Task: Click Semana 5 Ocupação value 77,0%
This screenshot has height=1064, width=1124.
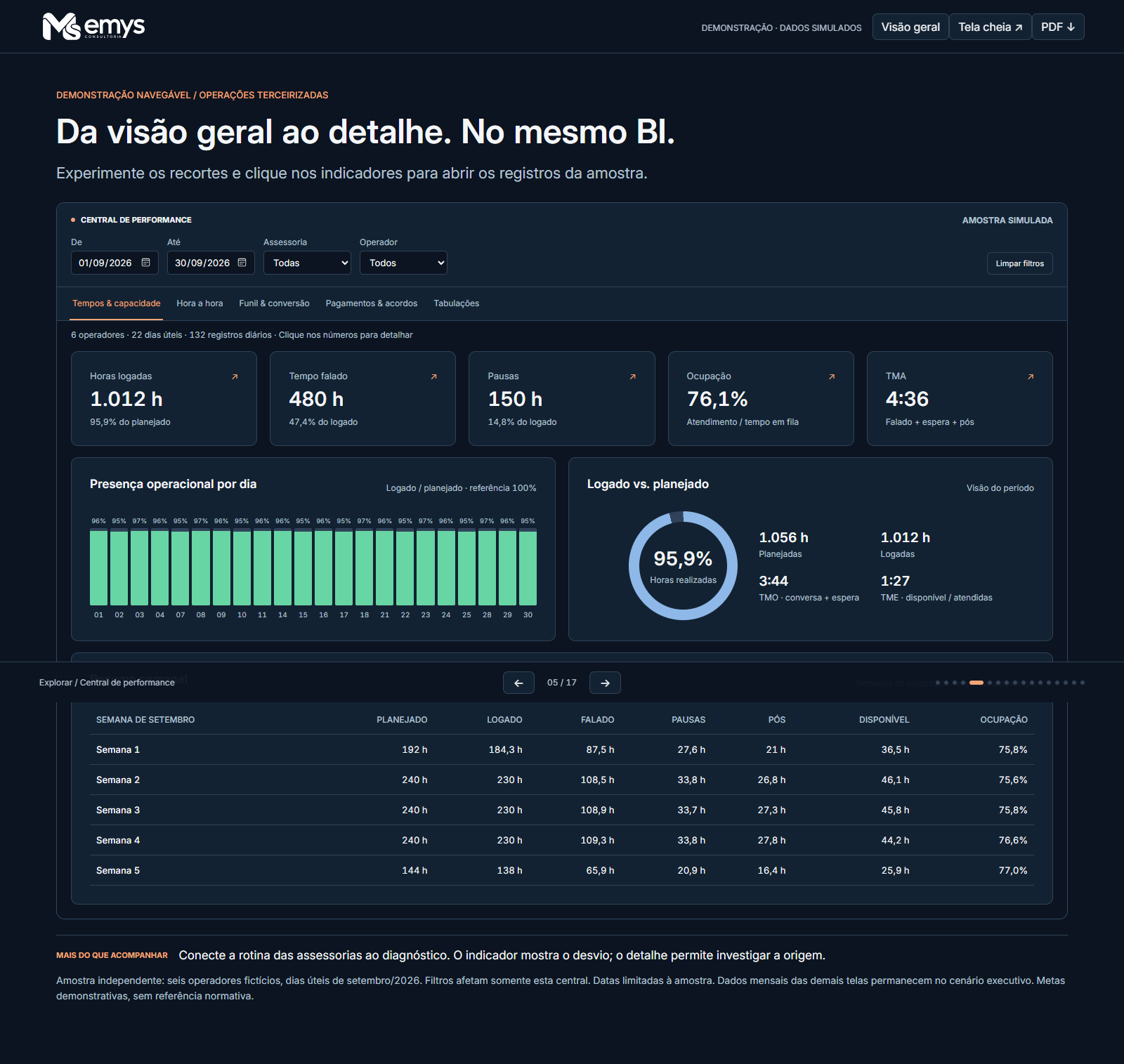Action: pos(1013,870)
